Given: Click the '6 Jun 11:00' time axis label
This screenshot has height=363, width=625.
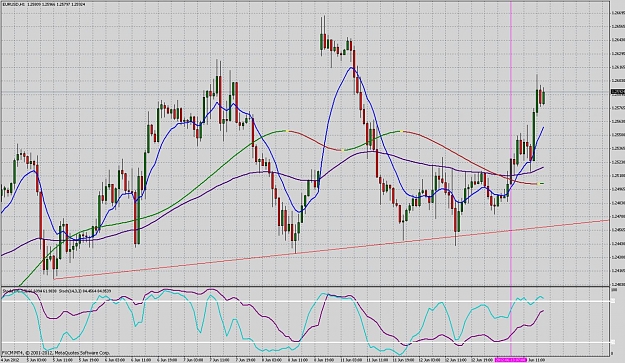Looking at the screenshot, I should (141, 360).
